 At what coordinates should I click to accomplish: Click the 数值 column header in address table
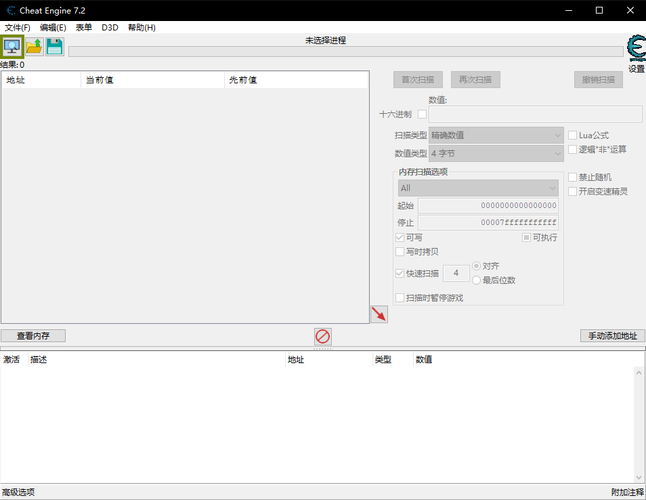(523, 360)
